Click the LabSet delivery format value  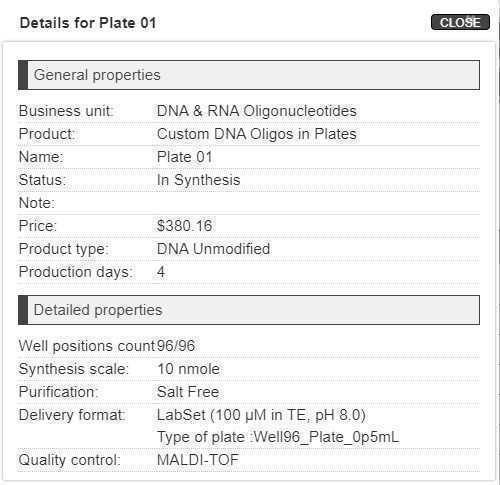[x=261, y=415]
